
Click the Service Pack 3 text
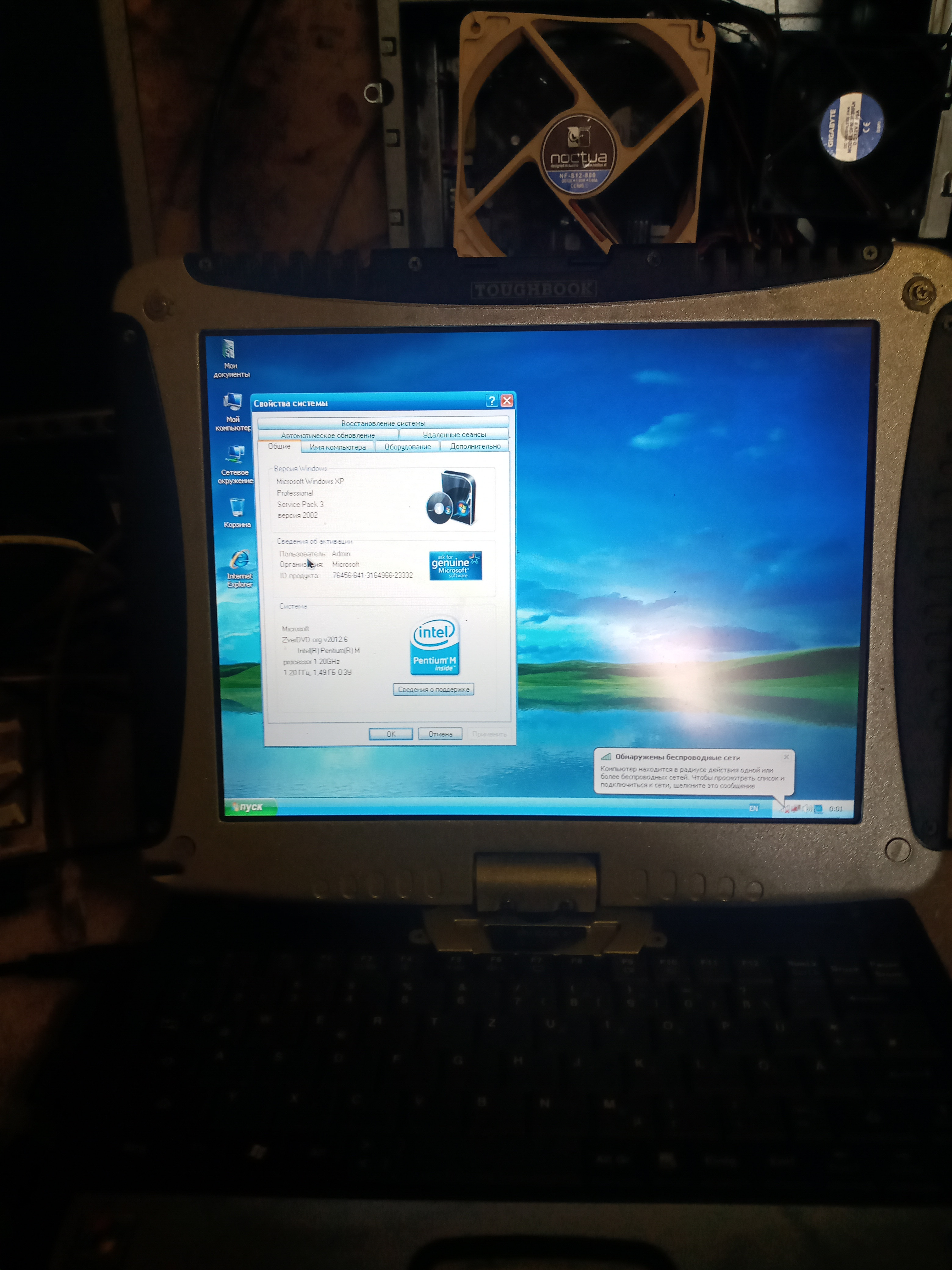(300, 504)
